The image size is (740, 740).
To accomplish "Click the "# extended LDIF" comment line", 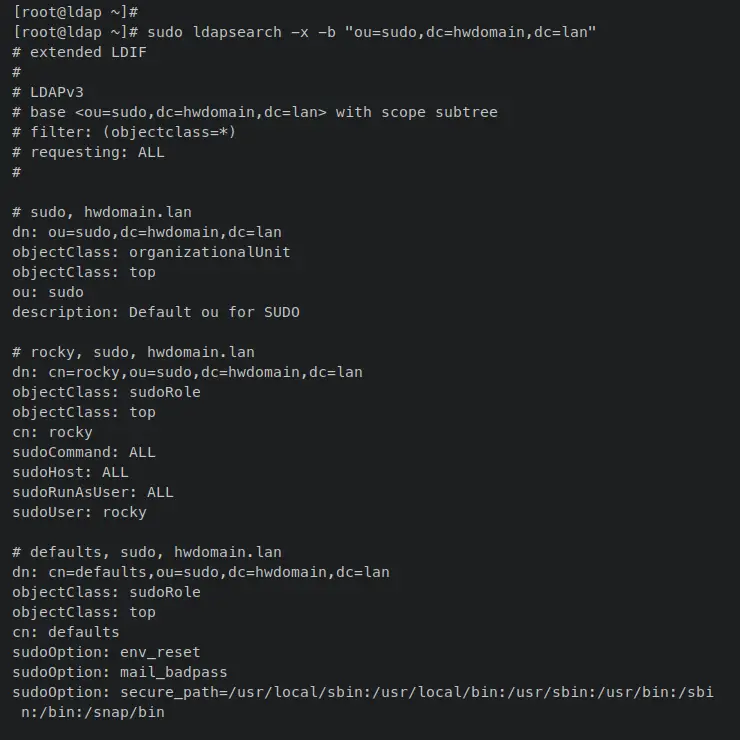I will [x=80, y=52].
